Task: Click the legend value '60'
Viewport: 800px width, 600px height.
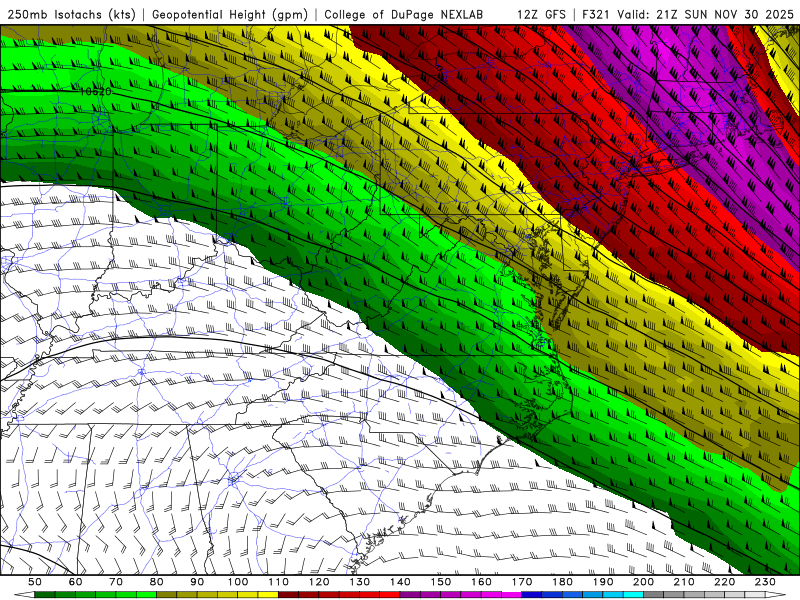Action: [x=75, y=582]
